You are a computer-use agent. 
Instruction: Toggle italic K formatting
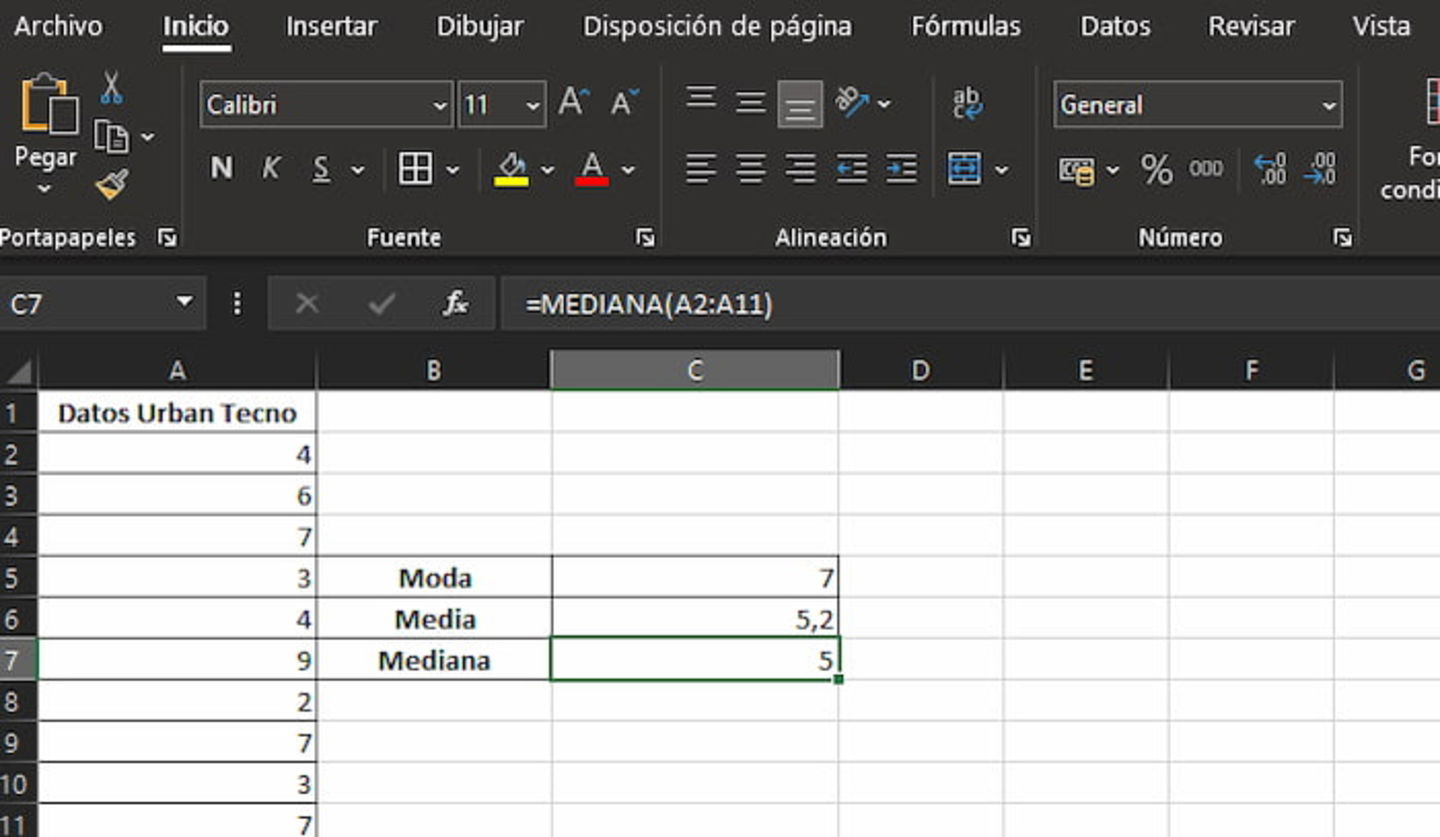tap(270, 169)
